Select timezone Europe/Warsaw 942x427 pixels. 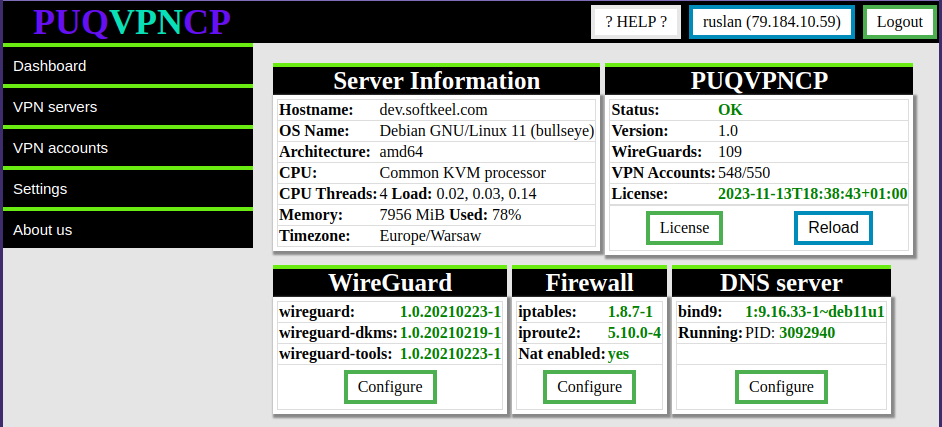coord(430,236)
